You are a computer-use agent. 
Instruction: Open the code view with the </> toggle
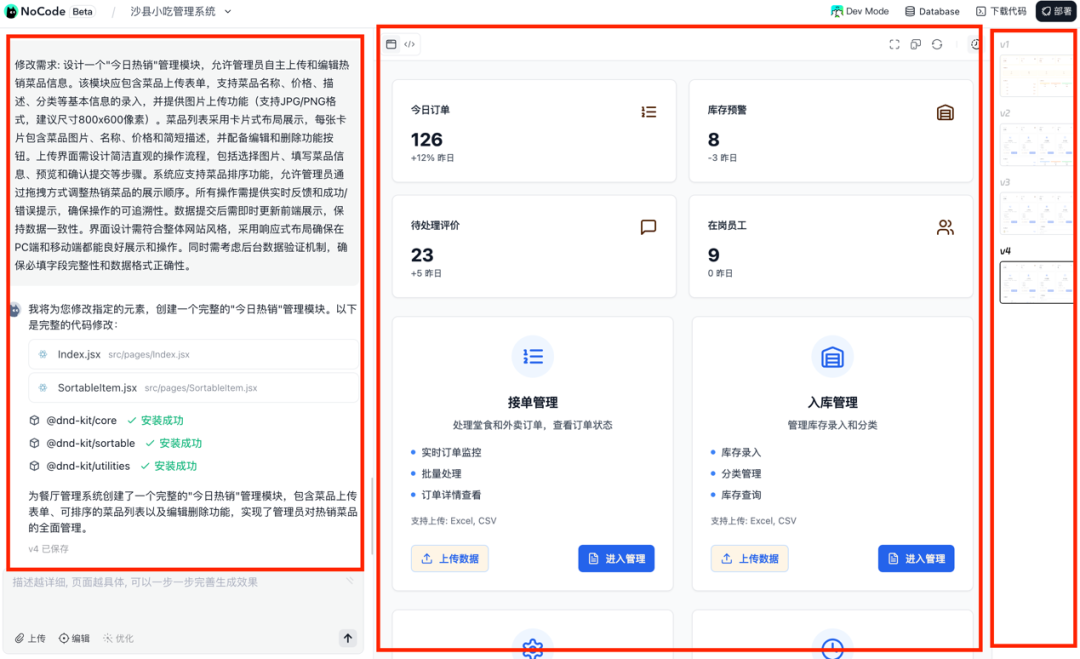pos(409,44)
